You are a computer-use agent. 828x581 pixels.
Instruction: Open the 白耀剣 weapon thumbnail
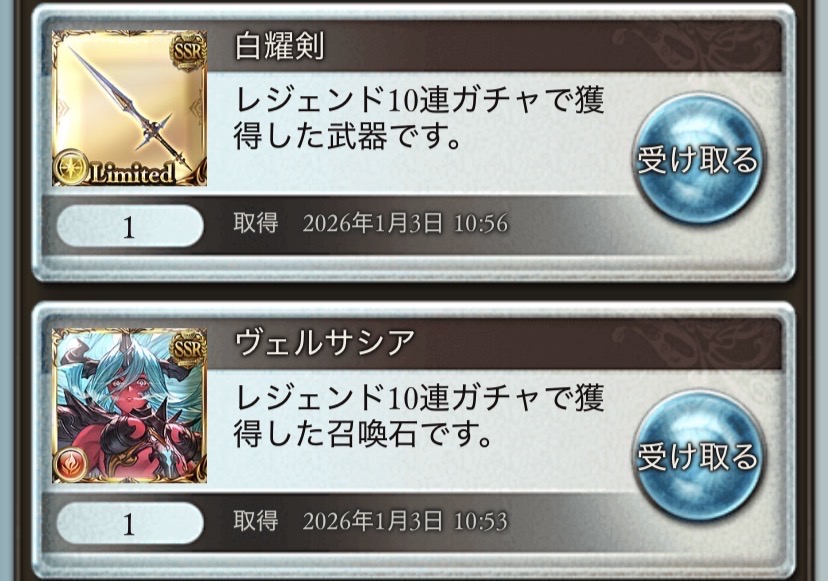coord(129,108)
